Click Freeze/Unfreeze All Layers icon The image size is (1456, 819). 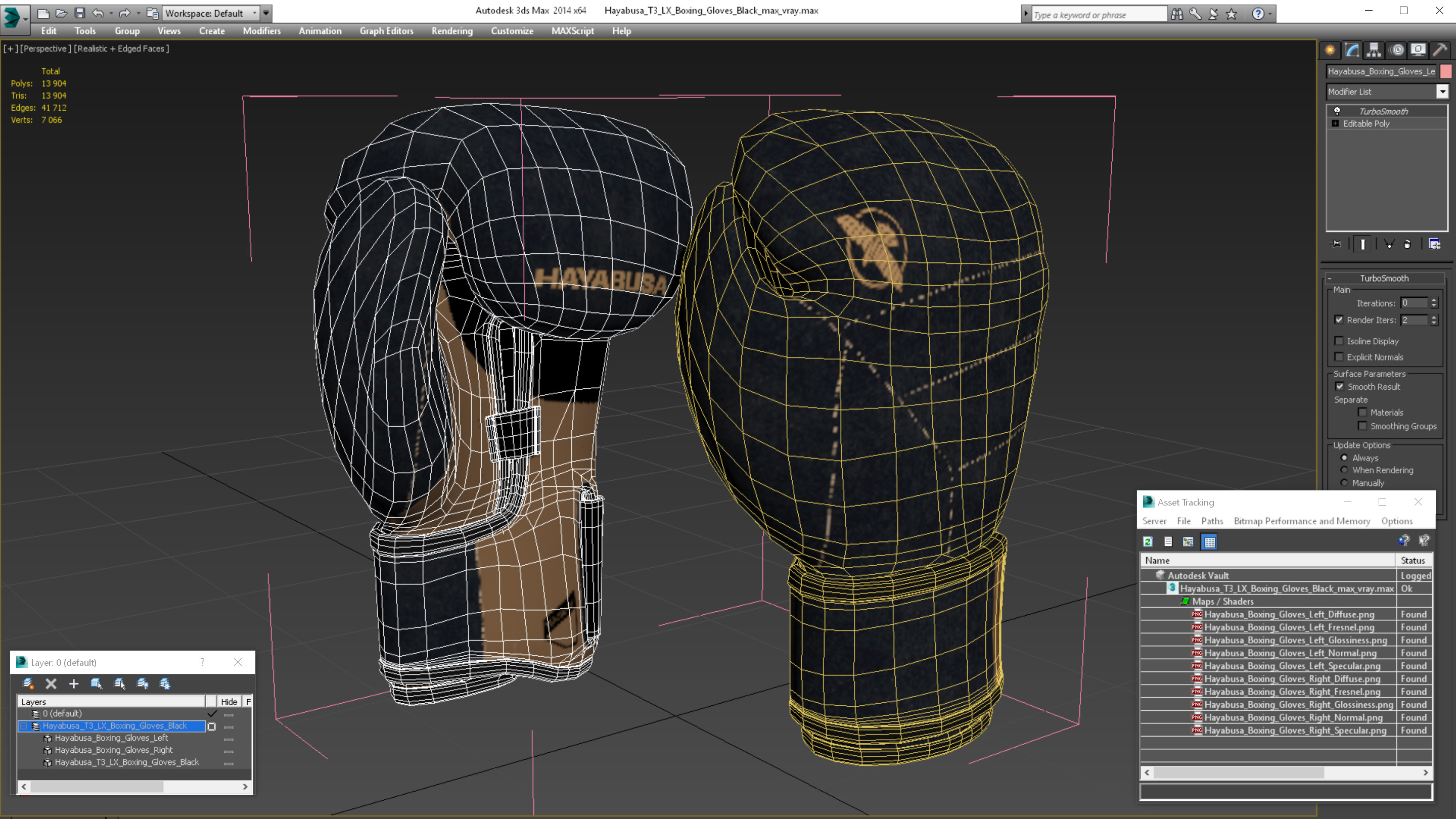pos(165,684)
